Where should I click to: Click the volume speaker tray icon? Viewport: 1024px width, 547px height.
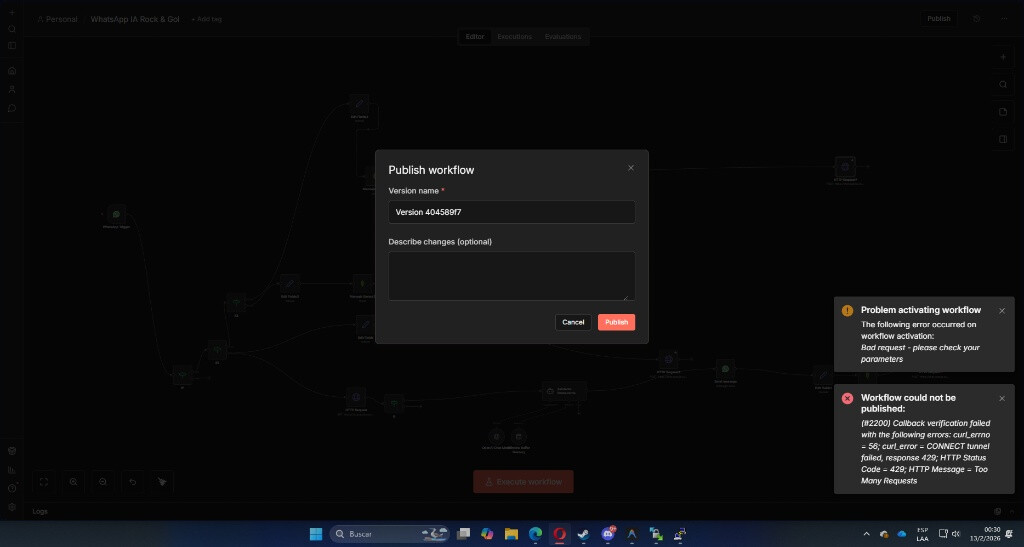click(x=957, y=534)
